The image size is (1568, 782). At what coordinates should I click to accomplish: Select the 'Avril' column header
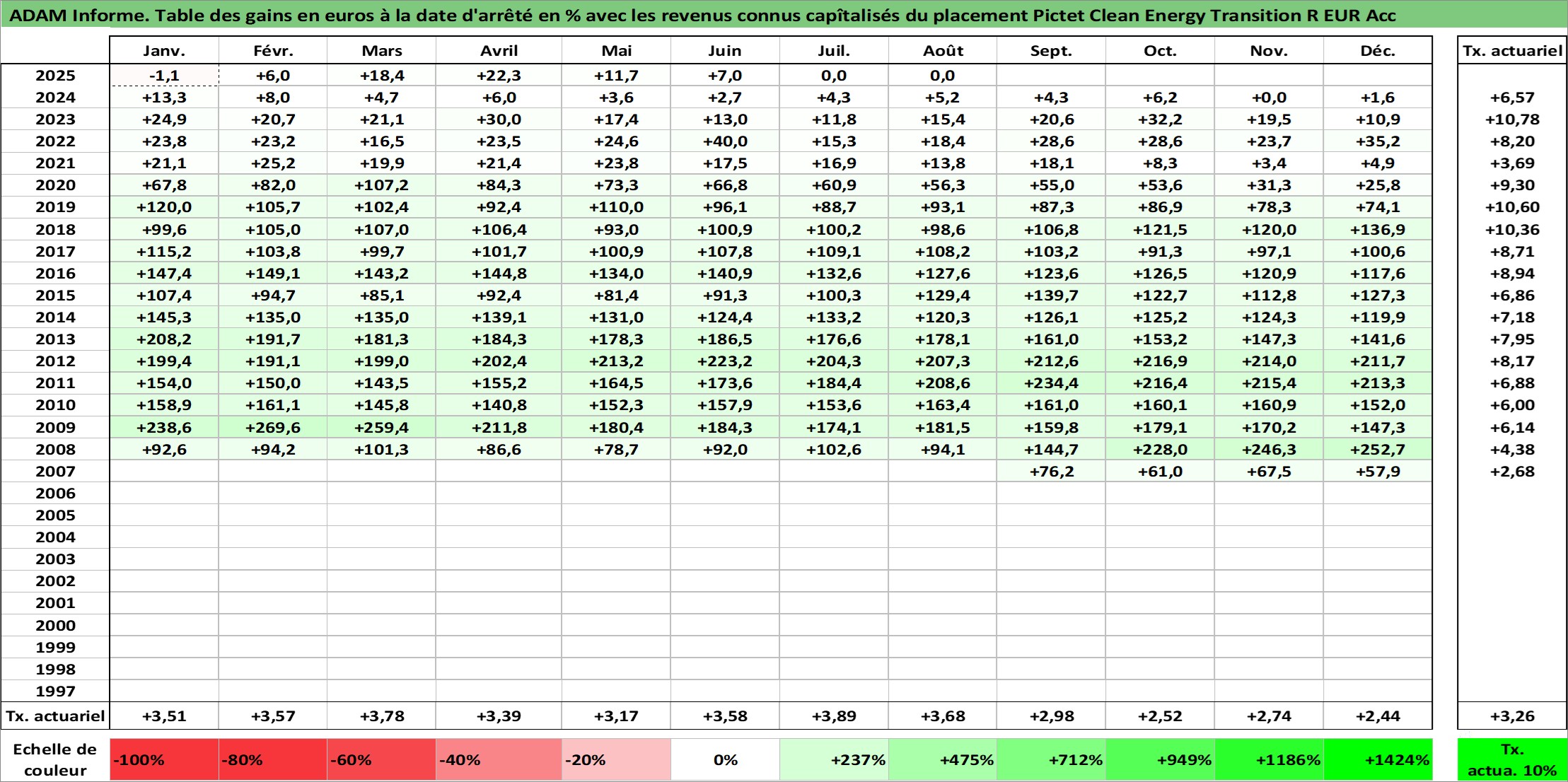[x=499, y=50]
